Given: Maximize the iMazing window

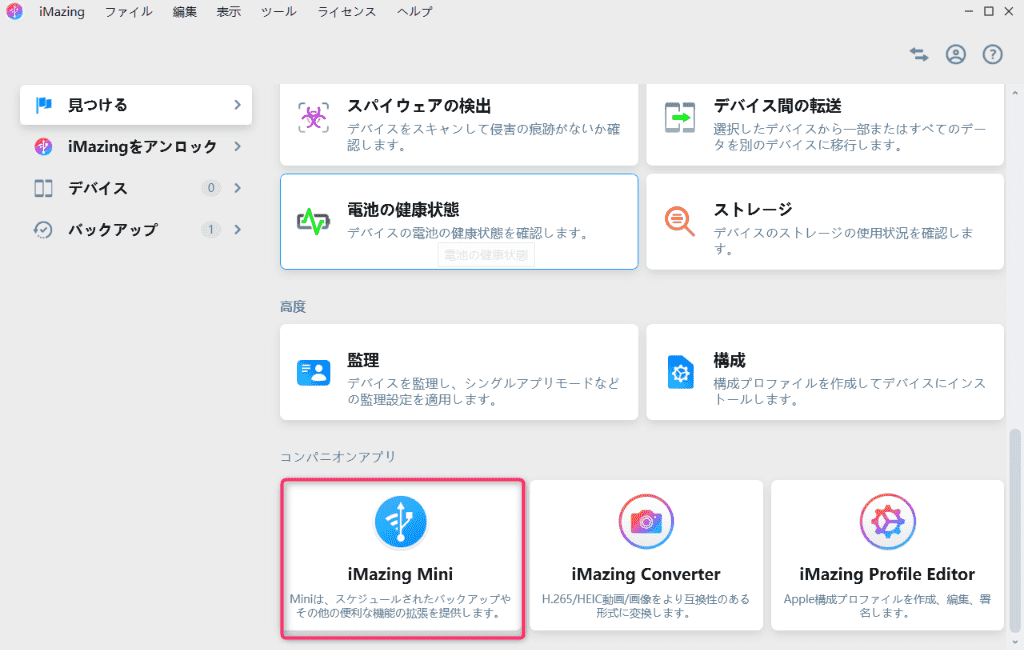Looking at the screenshot, I should click(x=989, y=11).
